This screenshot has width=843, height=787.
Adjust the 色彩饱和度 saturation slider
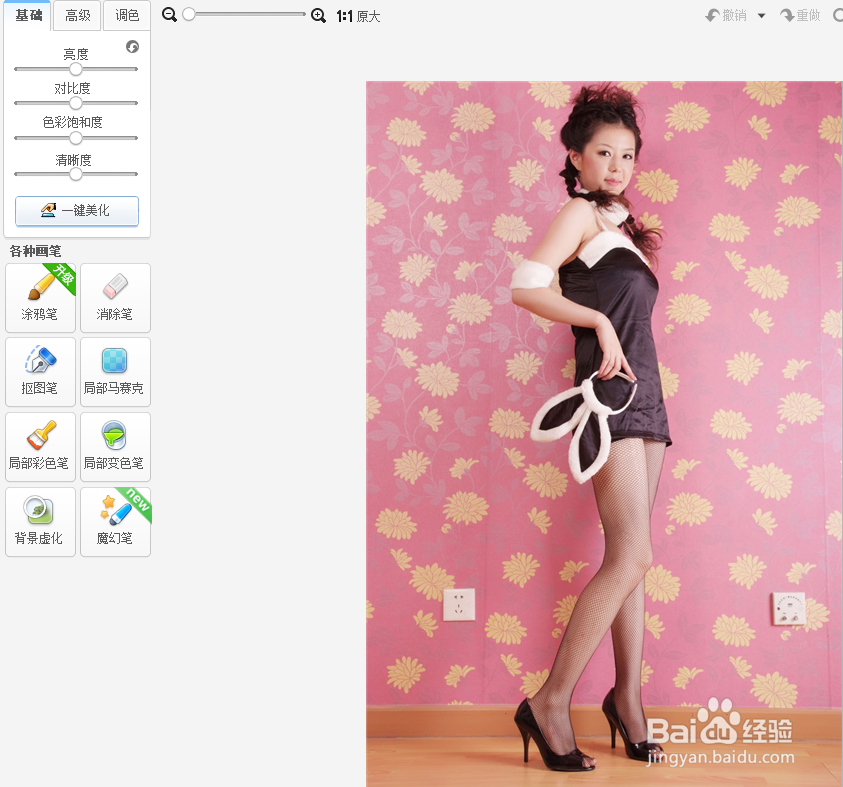76,138
